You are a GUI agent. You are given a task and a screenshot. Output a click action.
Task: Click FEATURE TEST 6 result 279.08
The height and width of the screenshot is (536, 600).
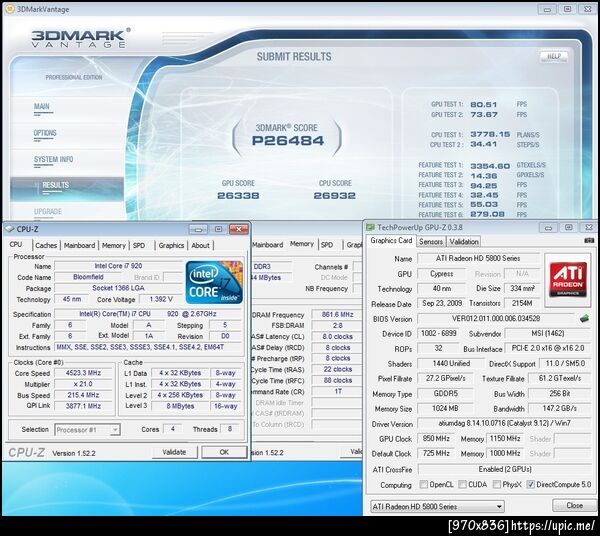pyautogui.click(x=487, y=214)
